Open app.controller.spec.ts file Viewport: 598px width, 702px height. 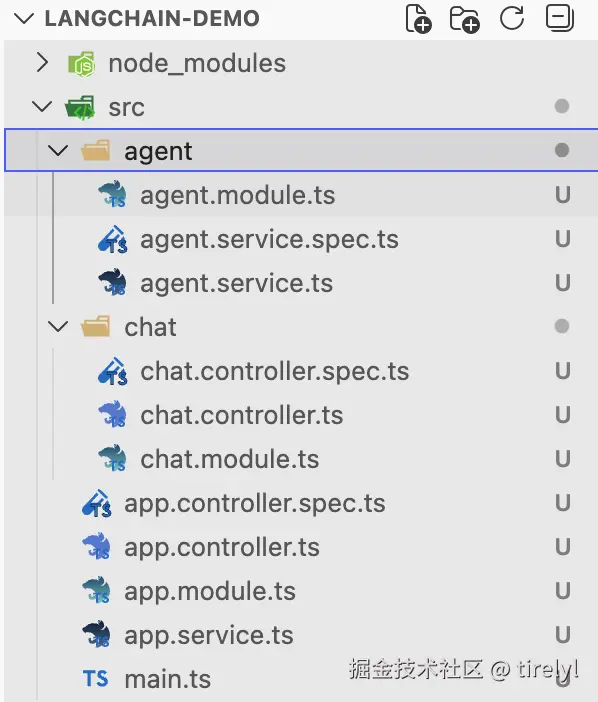click(301, 503)
